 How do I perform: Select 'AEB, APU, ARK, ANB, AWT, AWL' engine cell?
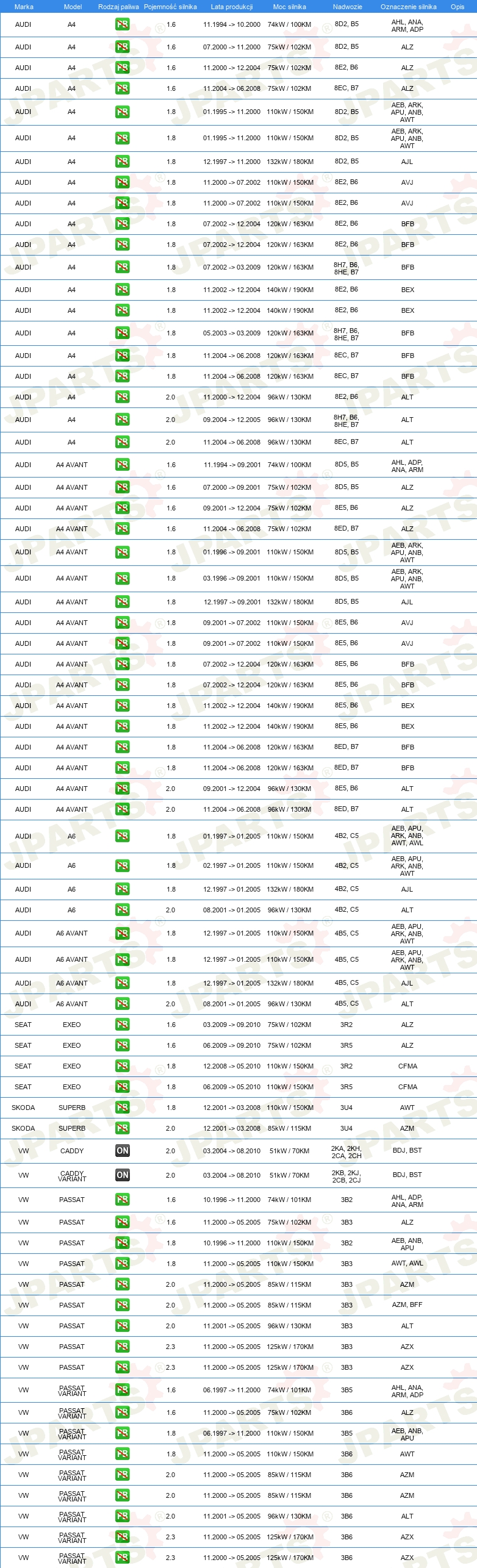(x=407, y=836)
